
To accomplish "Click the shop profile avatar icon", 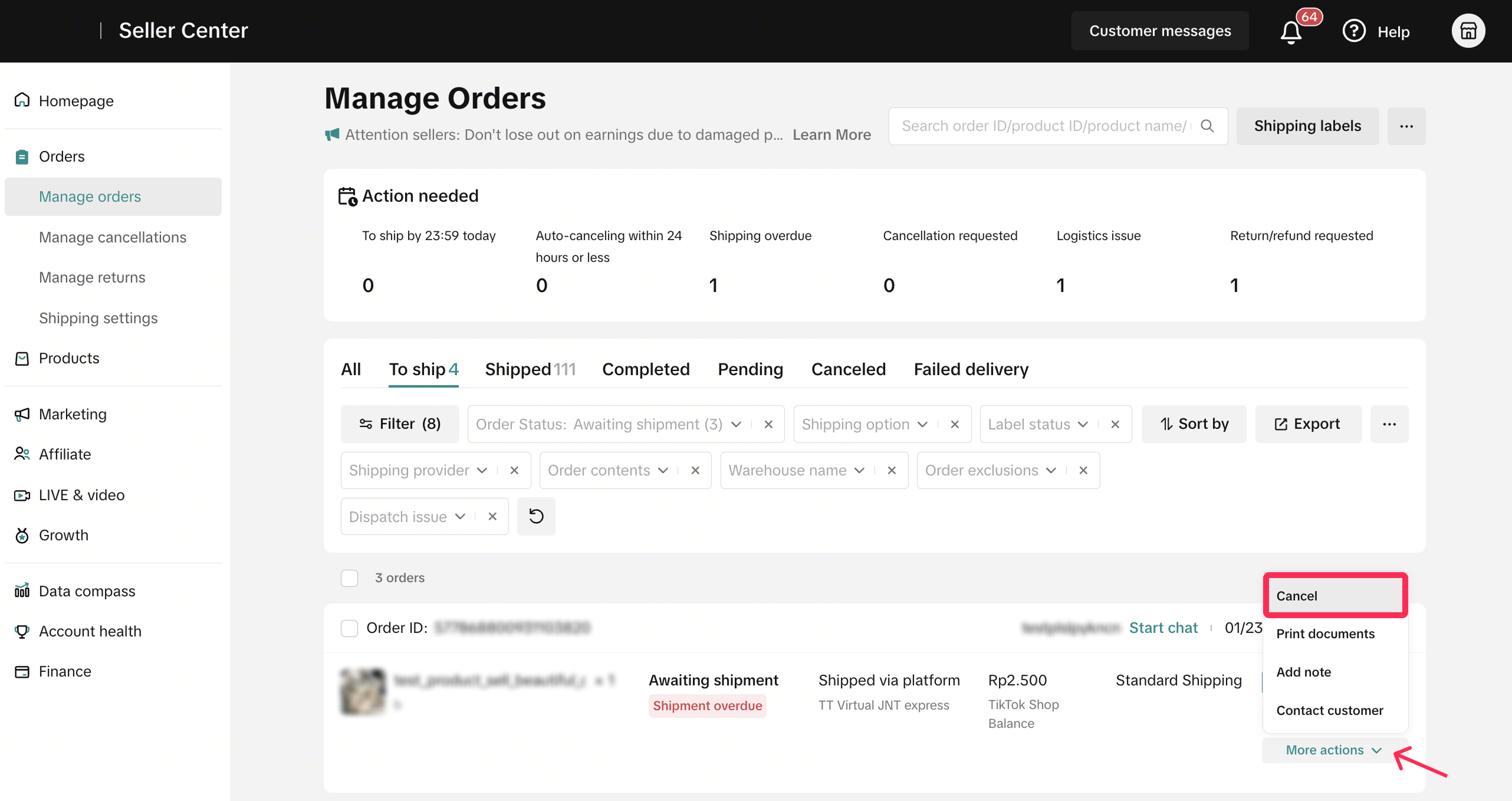I will (x=1467, y=31).
